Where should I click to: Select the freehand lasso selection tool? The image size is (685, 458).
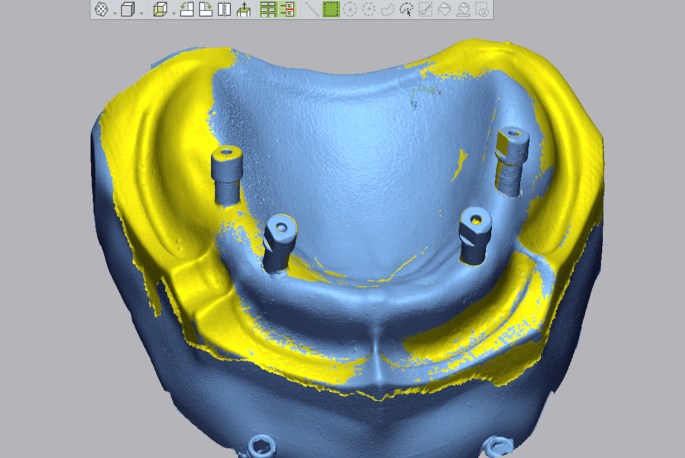[387, 9]
